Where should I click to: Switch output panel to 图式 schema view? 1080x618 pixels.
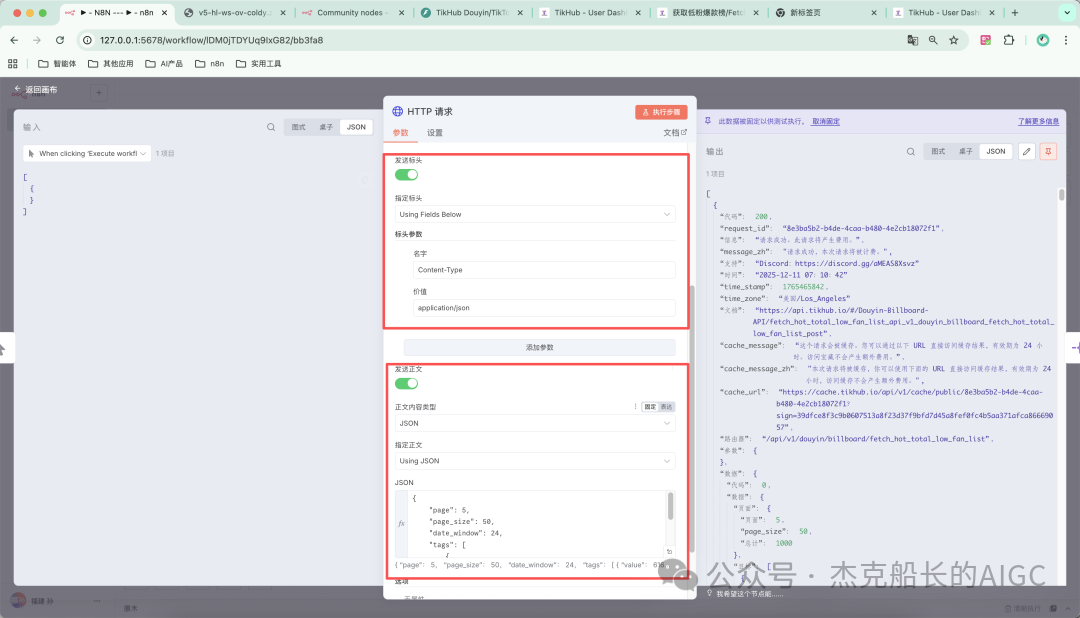tap(938, 152)
